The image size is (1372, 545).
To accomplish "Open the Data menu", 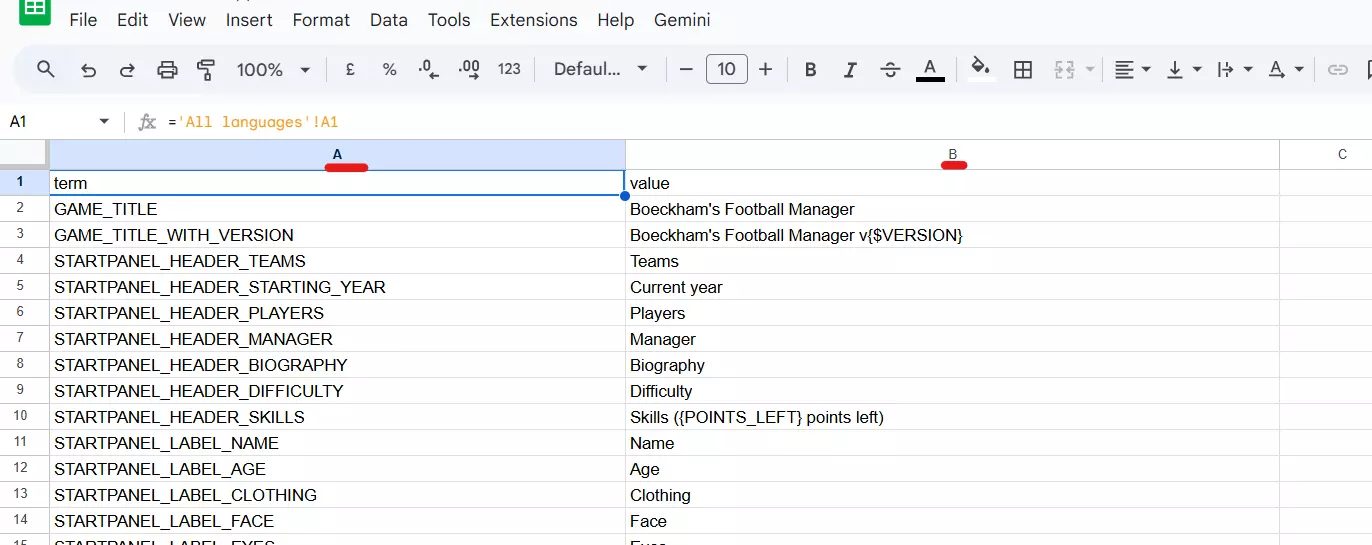I will click(389, 20).
